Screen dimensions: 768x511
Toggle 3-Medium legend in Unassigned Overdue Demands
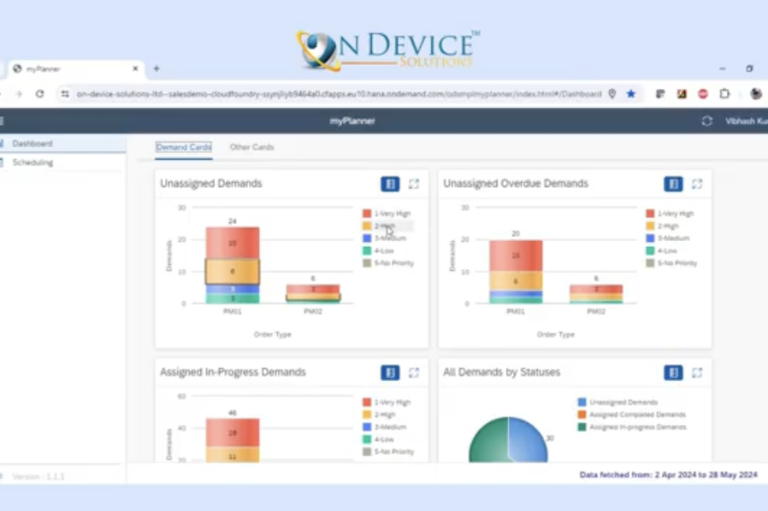(x=670, y=238)
